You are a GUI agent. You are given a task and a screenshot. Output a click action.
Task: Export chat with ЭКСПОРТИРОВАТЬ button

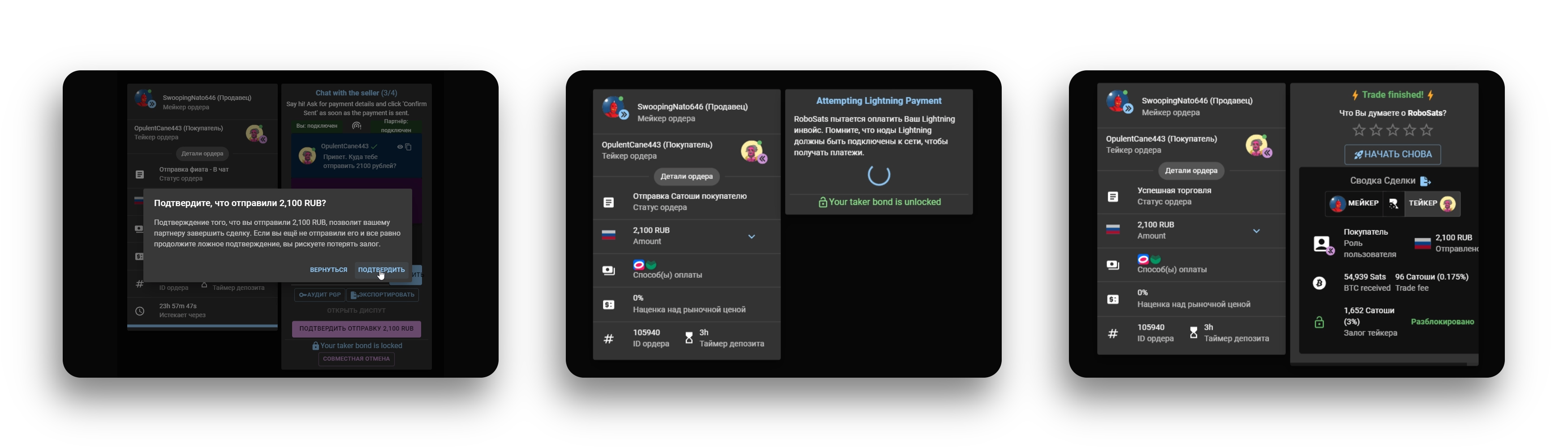click(x=383, y=295)
